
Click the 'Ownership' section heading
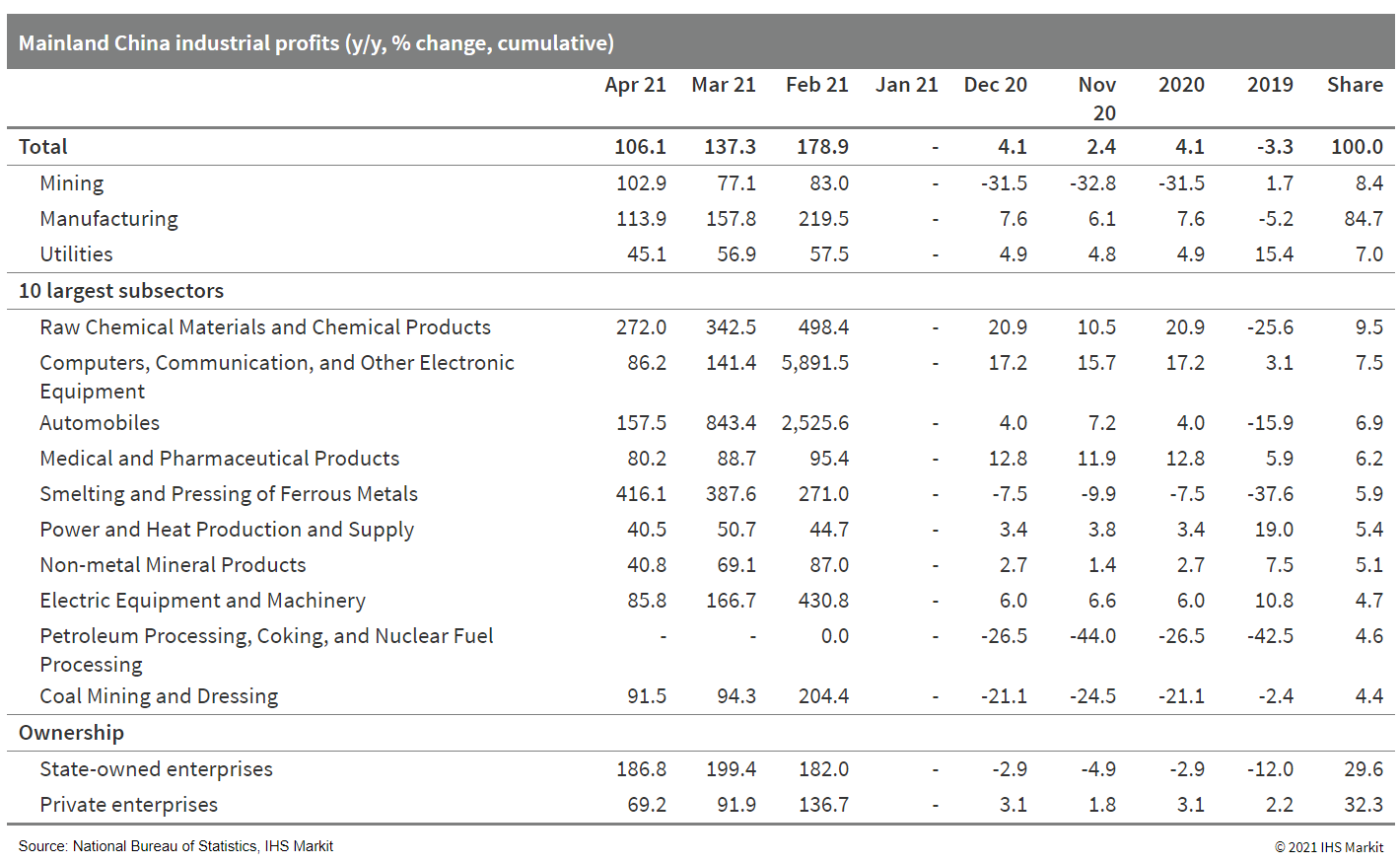click(x=71, y=733)
